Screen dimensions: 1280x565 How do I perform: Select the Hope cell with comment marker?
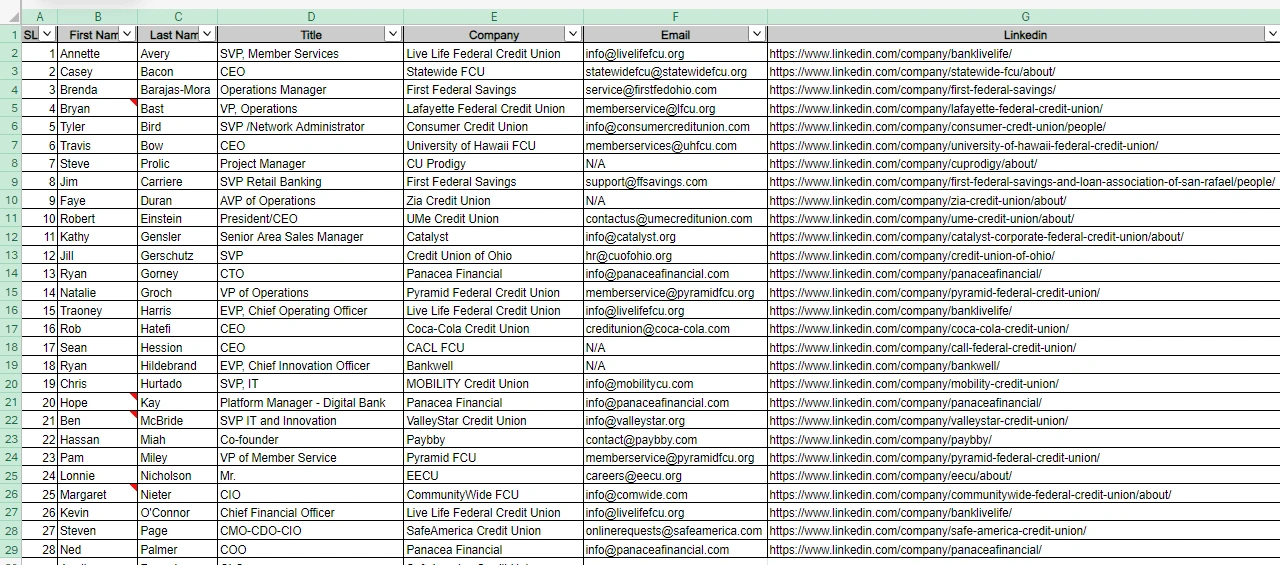[x=97, y=402]
